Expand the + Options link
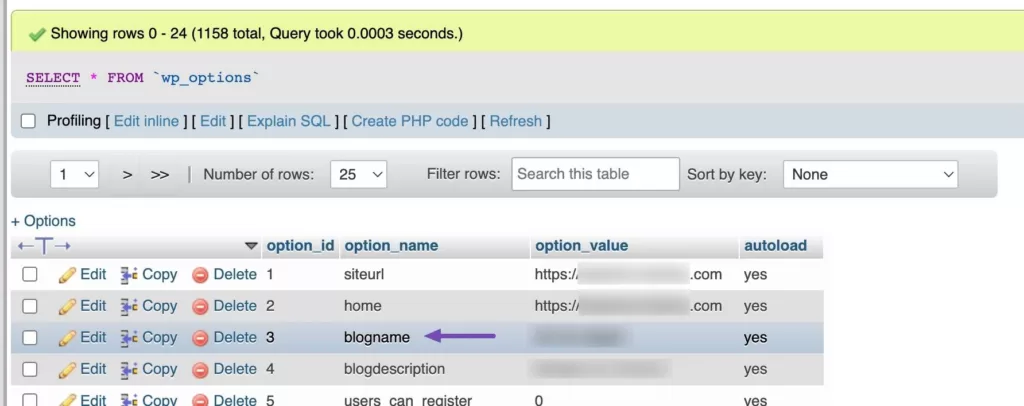 43,221
